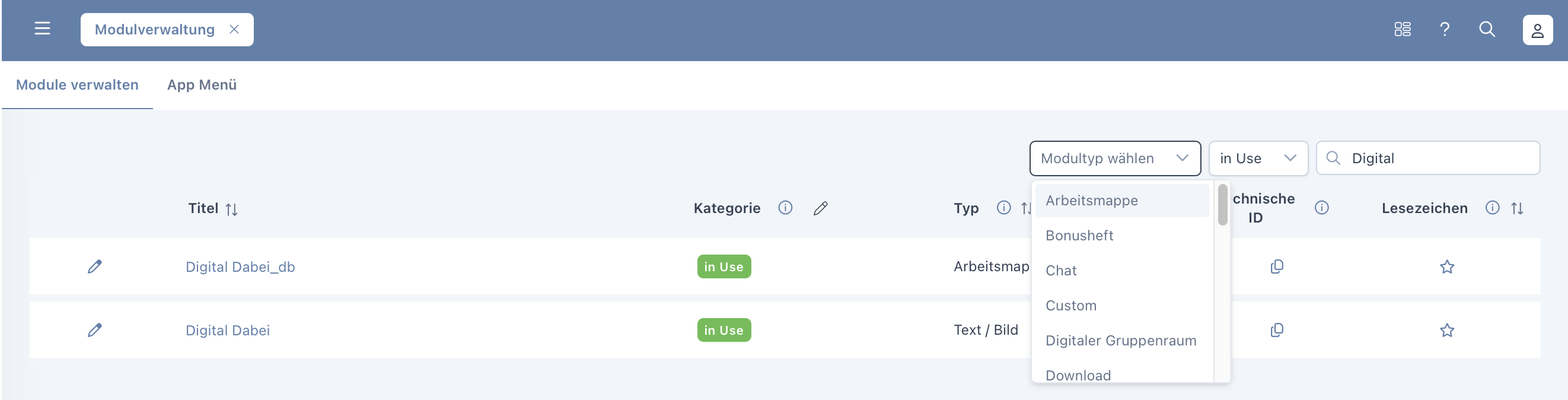The height and width of the screenshot is (400, 1568).
Task: Collapse the Modultyp wählen dropdown
Action: pyautogui.click(x=1182, y=158)
